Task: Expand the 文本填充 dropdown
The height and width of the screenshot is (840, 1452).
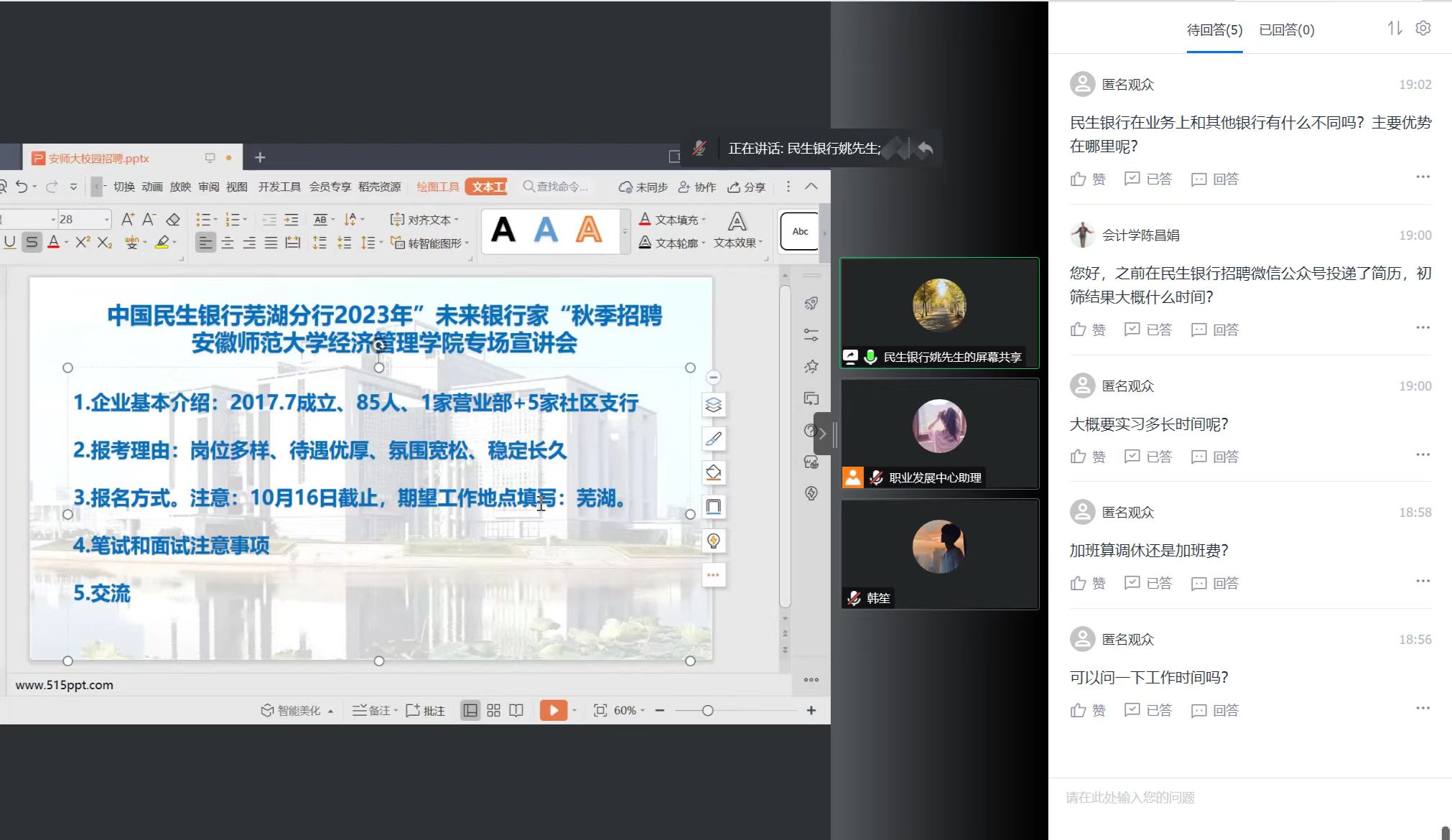Action: 704,220
